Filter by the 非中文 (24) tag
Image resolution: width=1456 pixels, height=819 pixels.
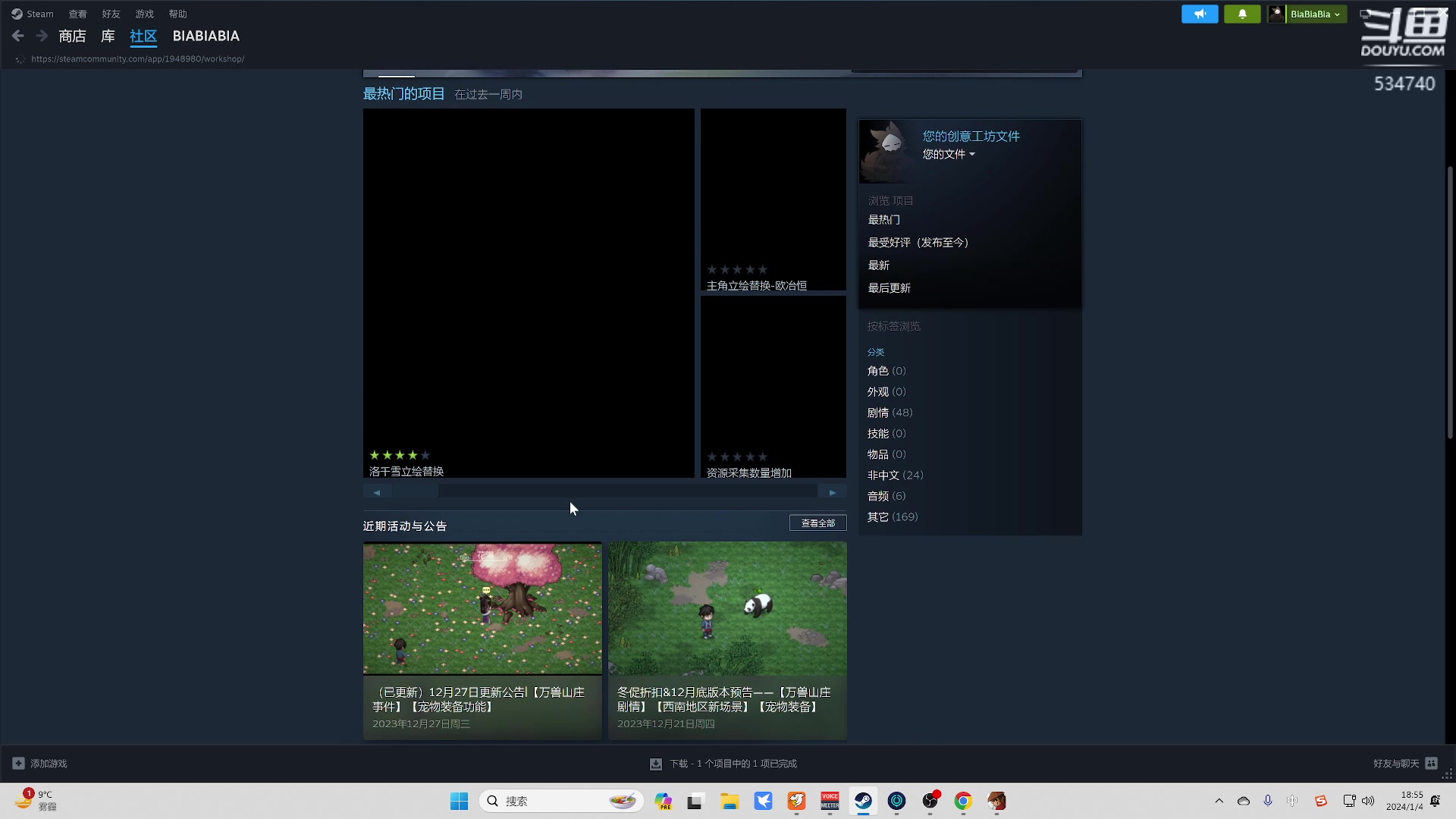[896, 475]
